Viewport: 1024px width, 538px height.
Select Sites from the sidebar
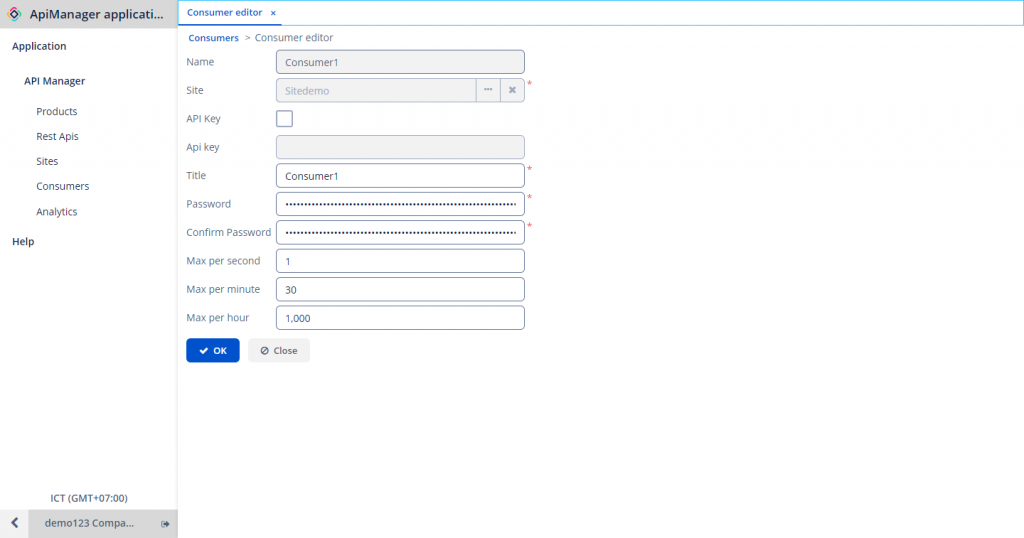(47, 161)
